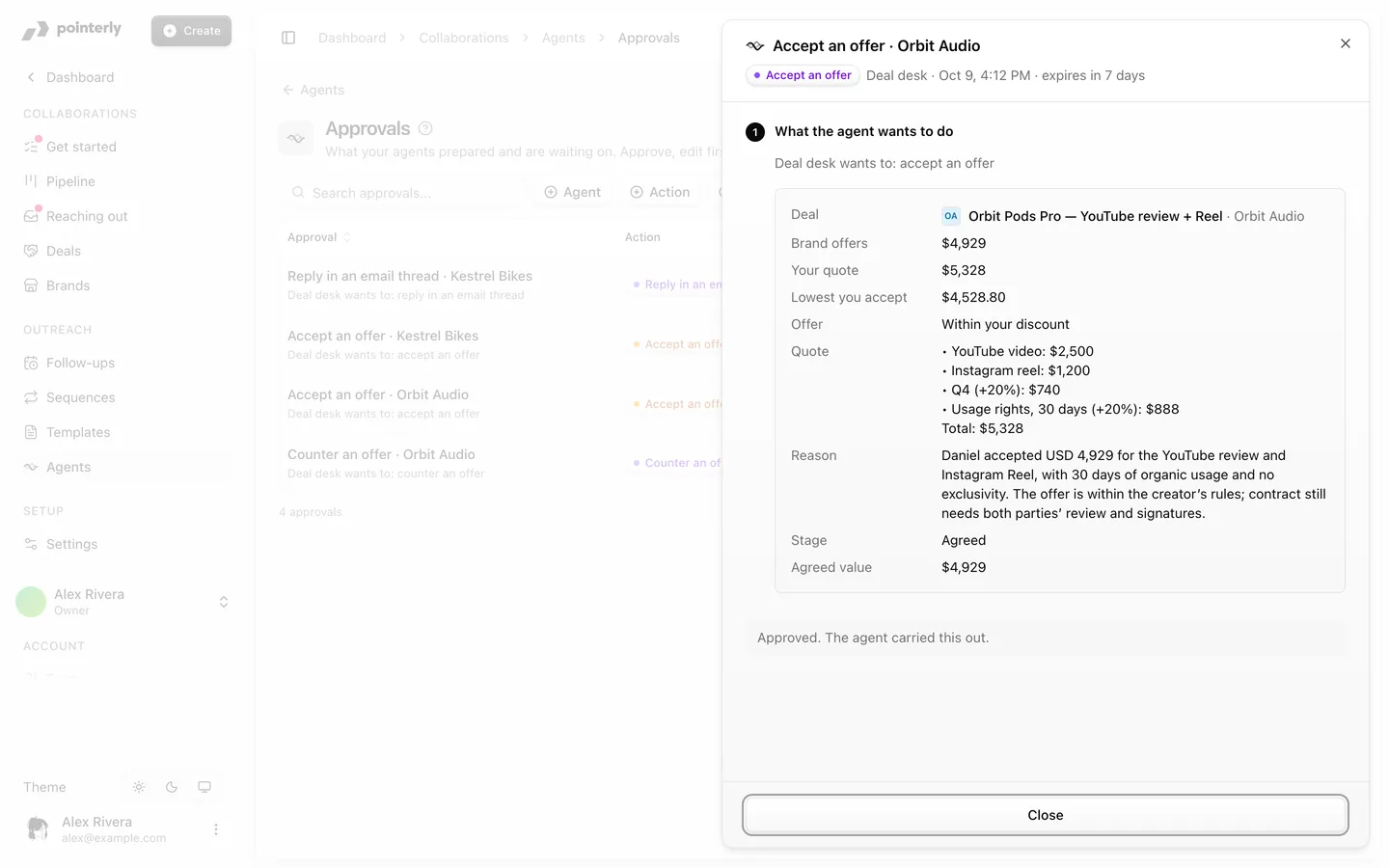Image resolution: width=1389 pixels, height=868 pixels.
Task: Open the Agent filter dropdown
Action: 573,193
